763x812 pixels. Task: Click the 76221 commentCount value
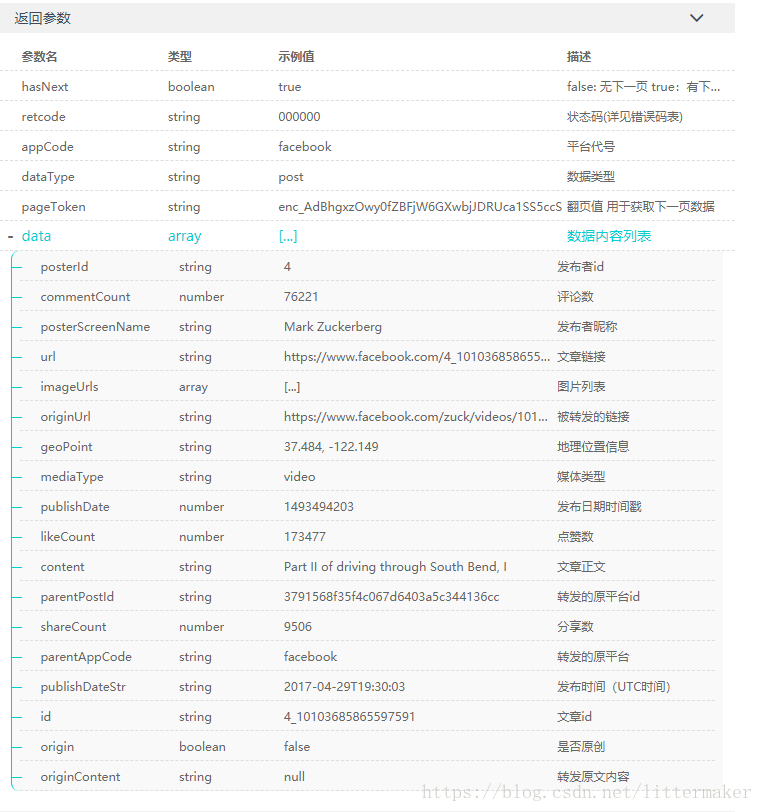click(301, 297)
